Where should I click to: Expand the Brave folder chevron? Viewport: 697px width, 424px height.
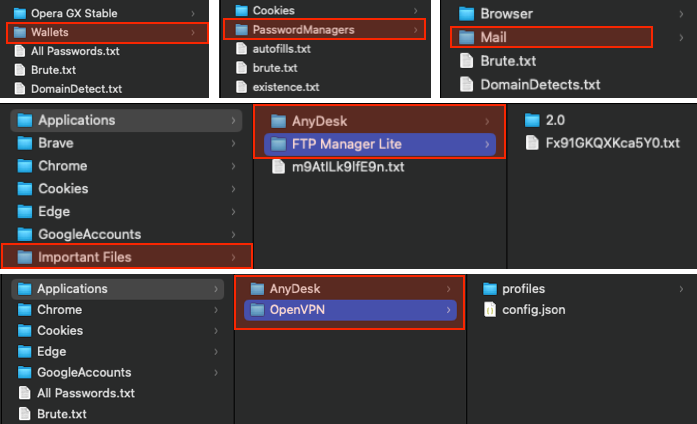click(x=233, y=143)
